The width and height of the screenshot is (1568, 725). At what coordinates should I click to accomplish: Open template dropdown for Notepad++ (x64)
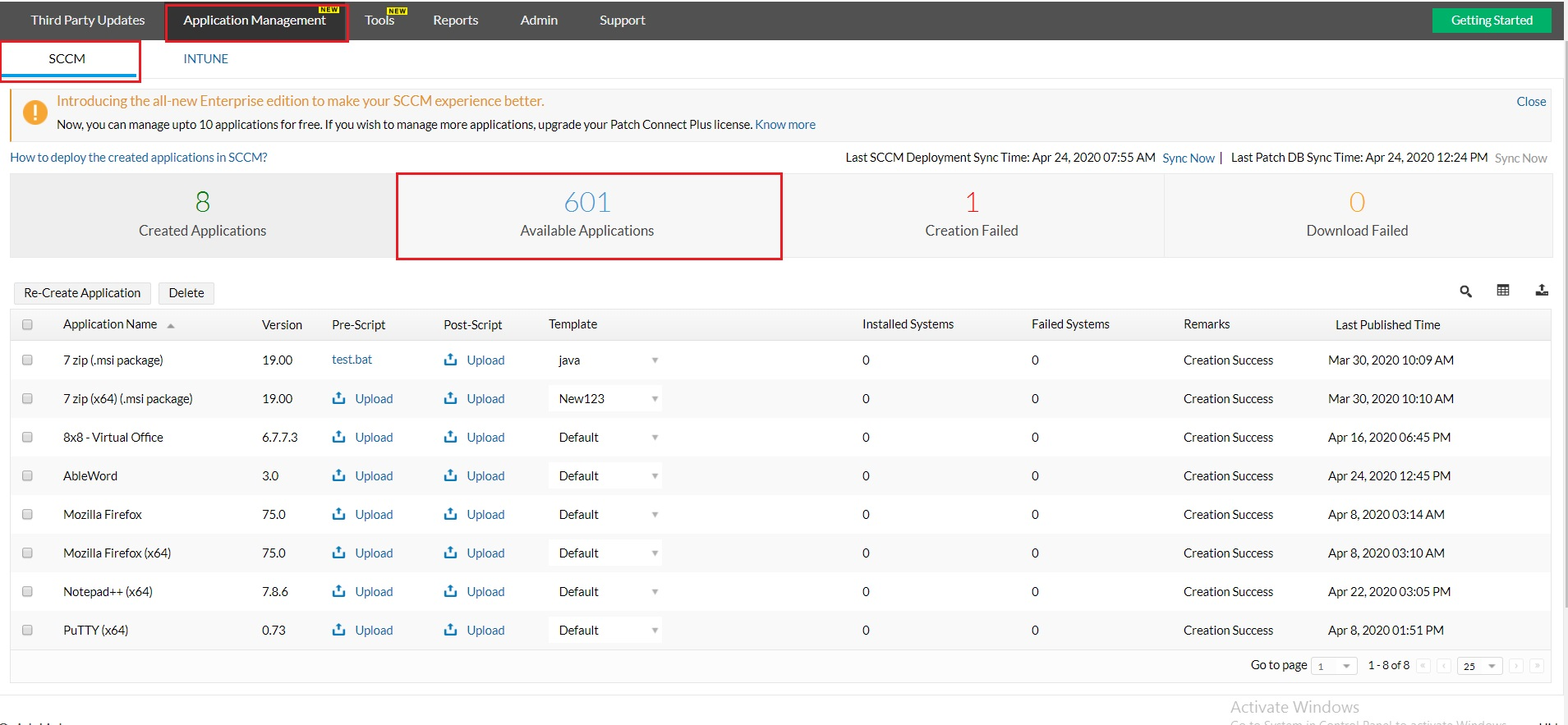(605, 592)
